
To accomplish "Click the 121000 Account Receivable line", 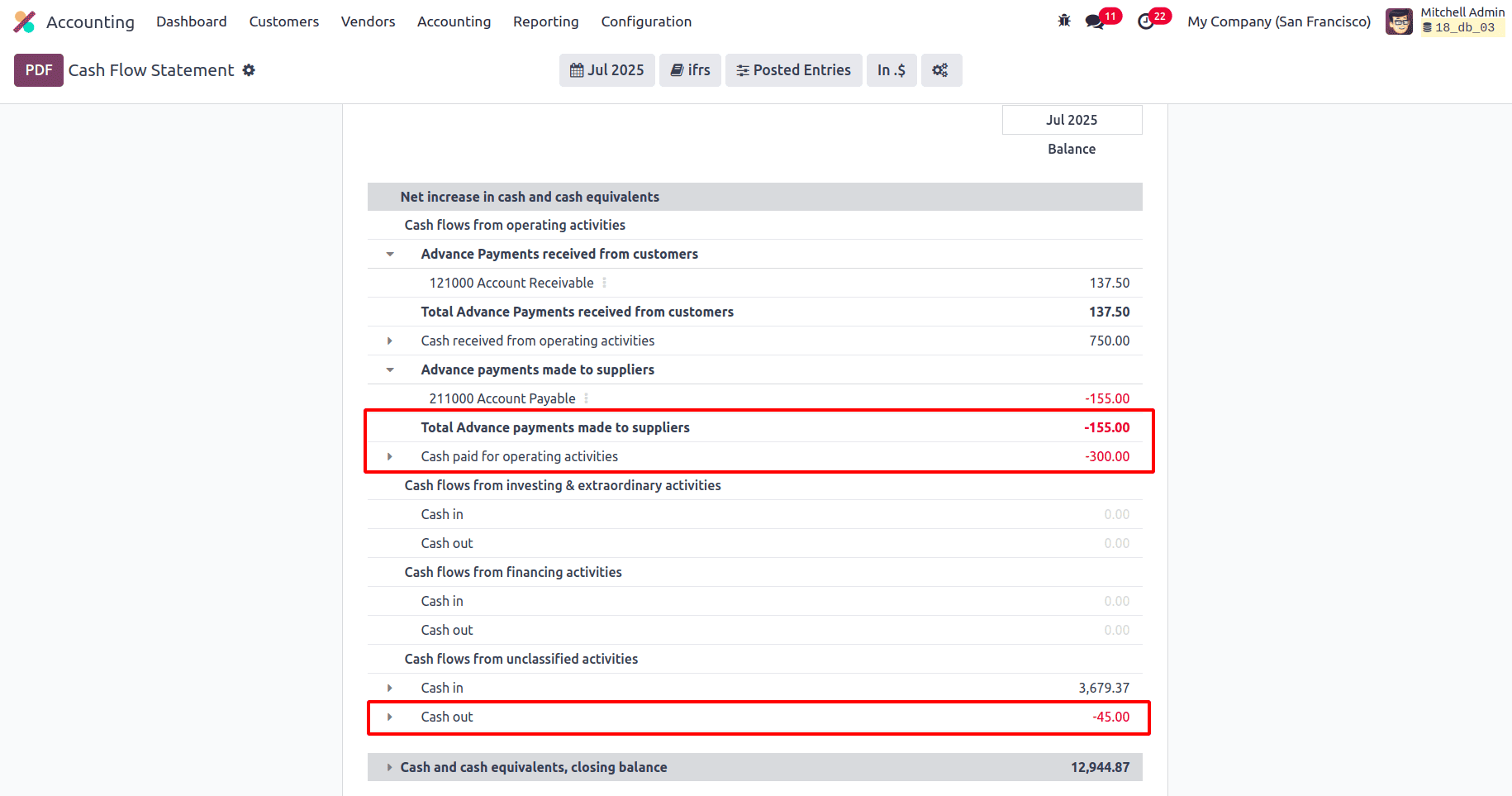I will coord(511,283).
